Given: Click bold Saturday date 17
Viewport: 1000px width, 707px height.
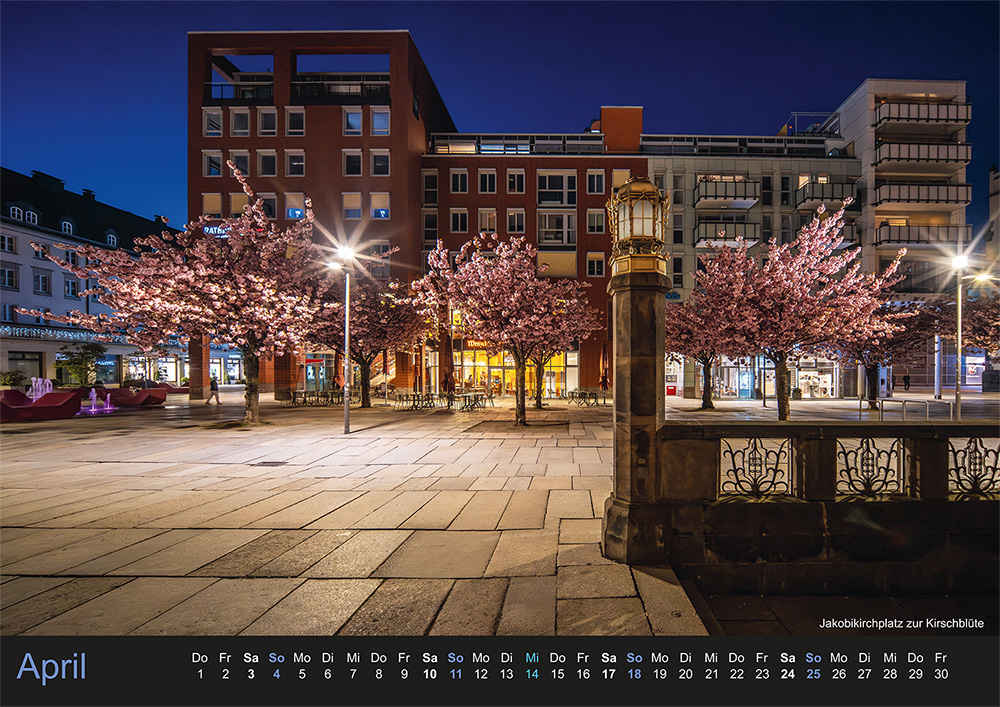Looking at the screenshot, I should (608, 674).
